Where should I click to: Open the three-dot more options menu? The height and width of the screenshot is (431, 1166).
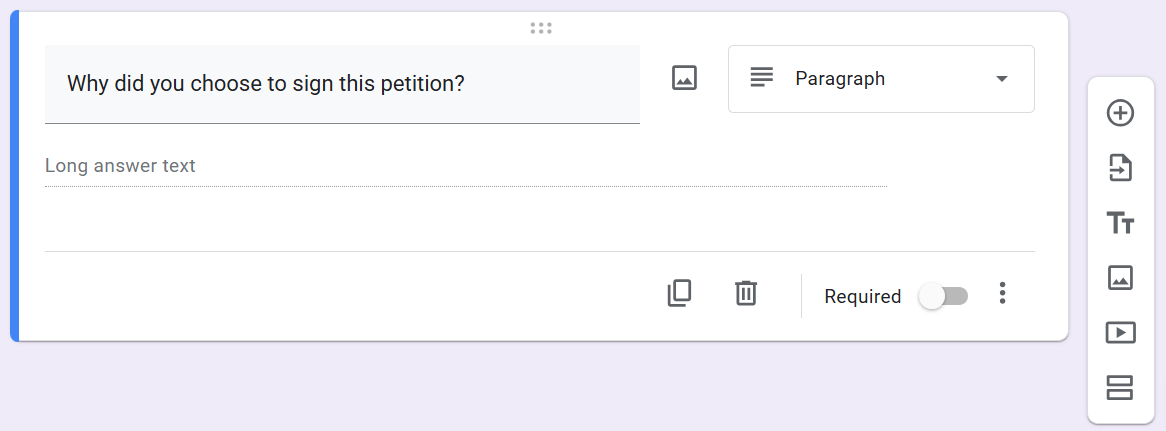click(1002, 294)
